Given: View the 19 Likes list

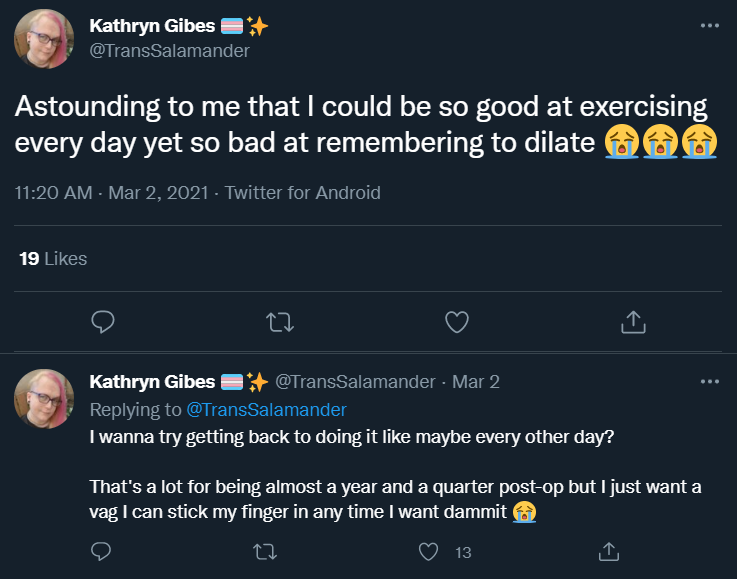Looking at the screenshot, I should coord(53,258).
